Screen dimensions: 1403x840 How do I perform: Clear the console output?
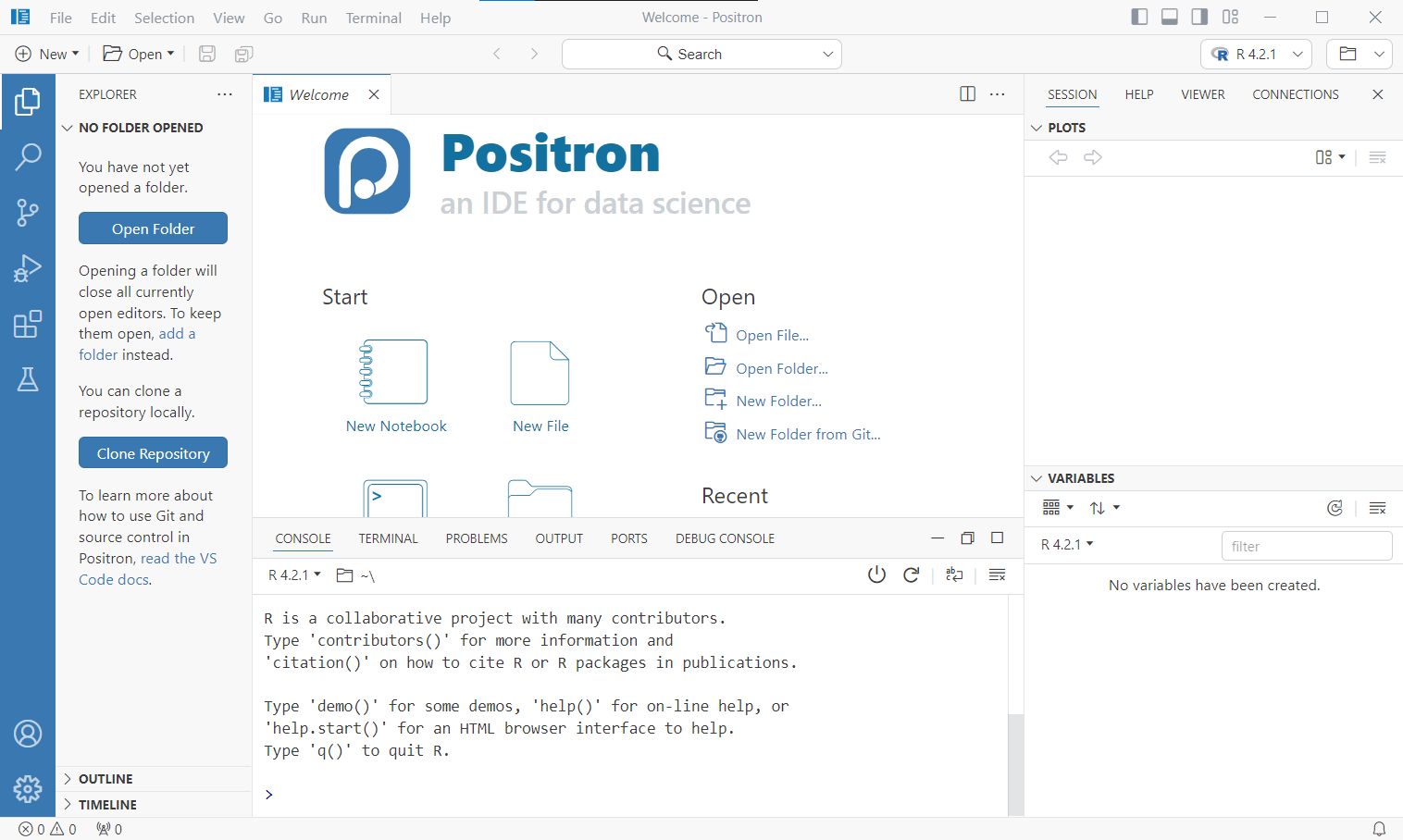coord(997,574)
